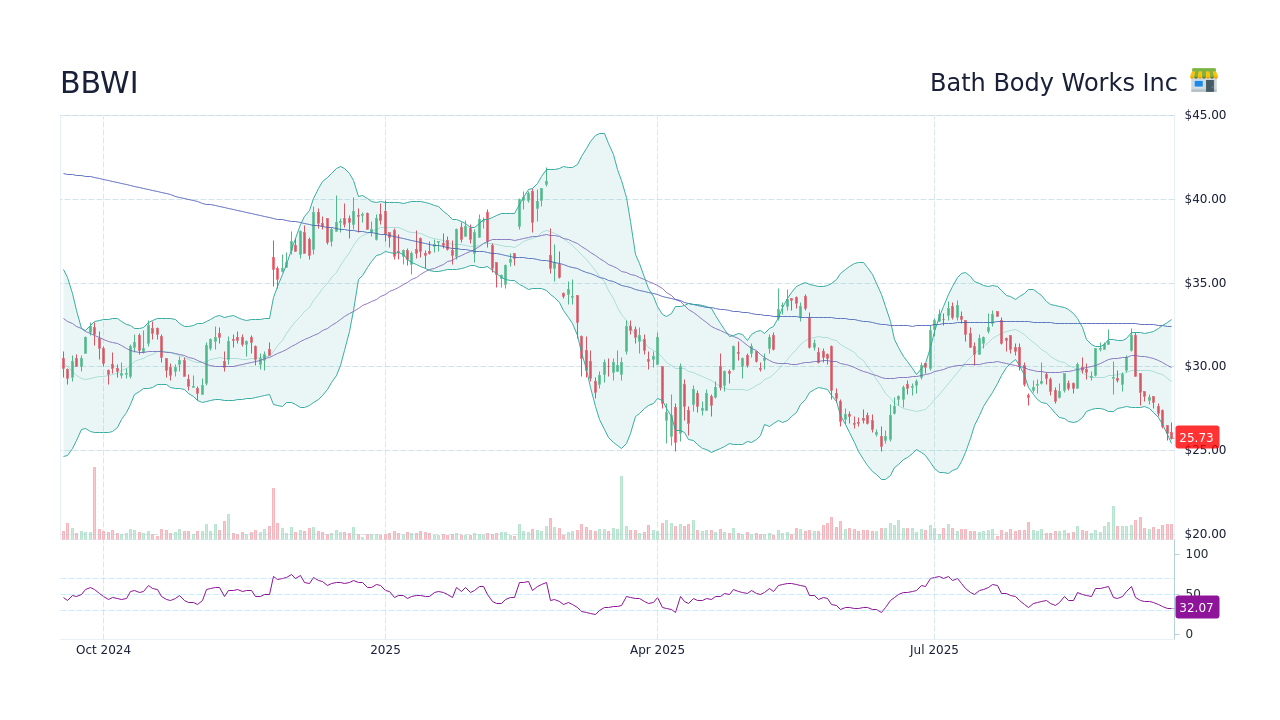
Task: Expand the Oct 2024 date axis label
Action: point(103,649)
